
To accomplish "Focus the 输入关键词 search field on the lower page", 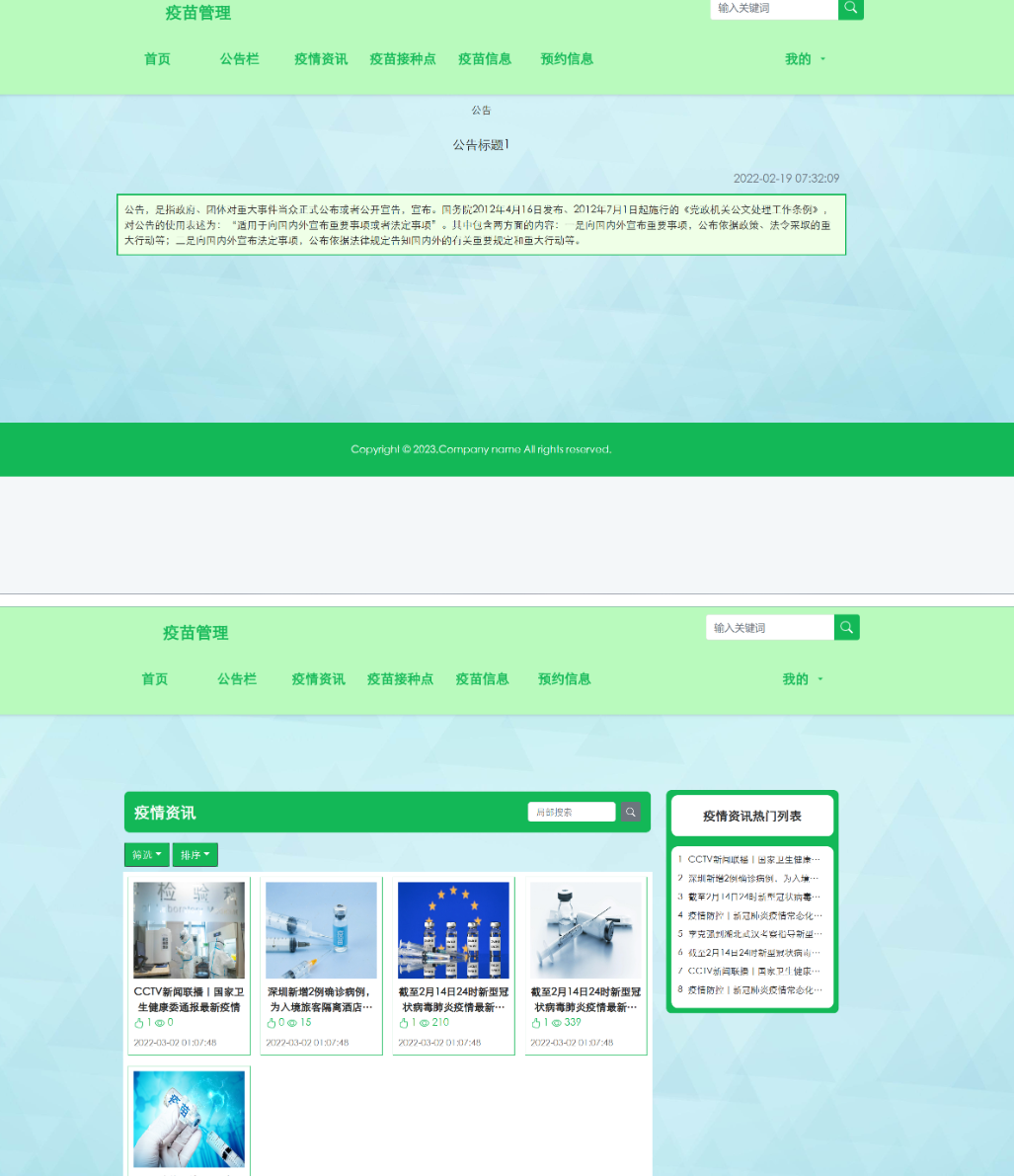I will 769,627.
